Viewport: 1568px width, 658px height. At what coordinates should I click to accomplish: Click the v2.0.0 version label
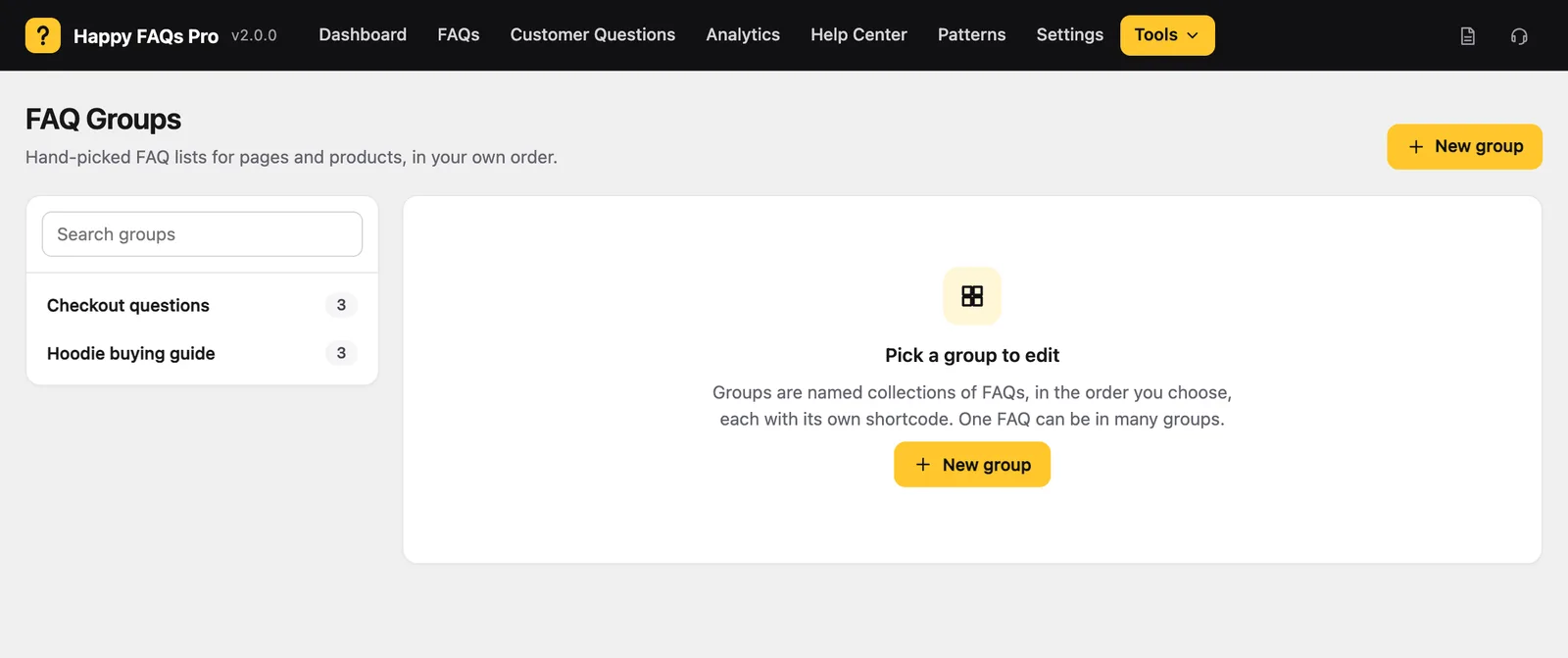tap(254, 35)
